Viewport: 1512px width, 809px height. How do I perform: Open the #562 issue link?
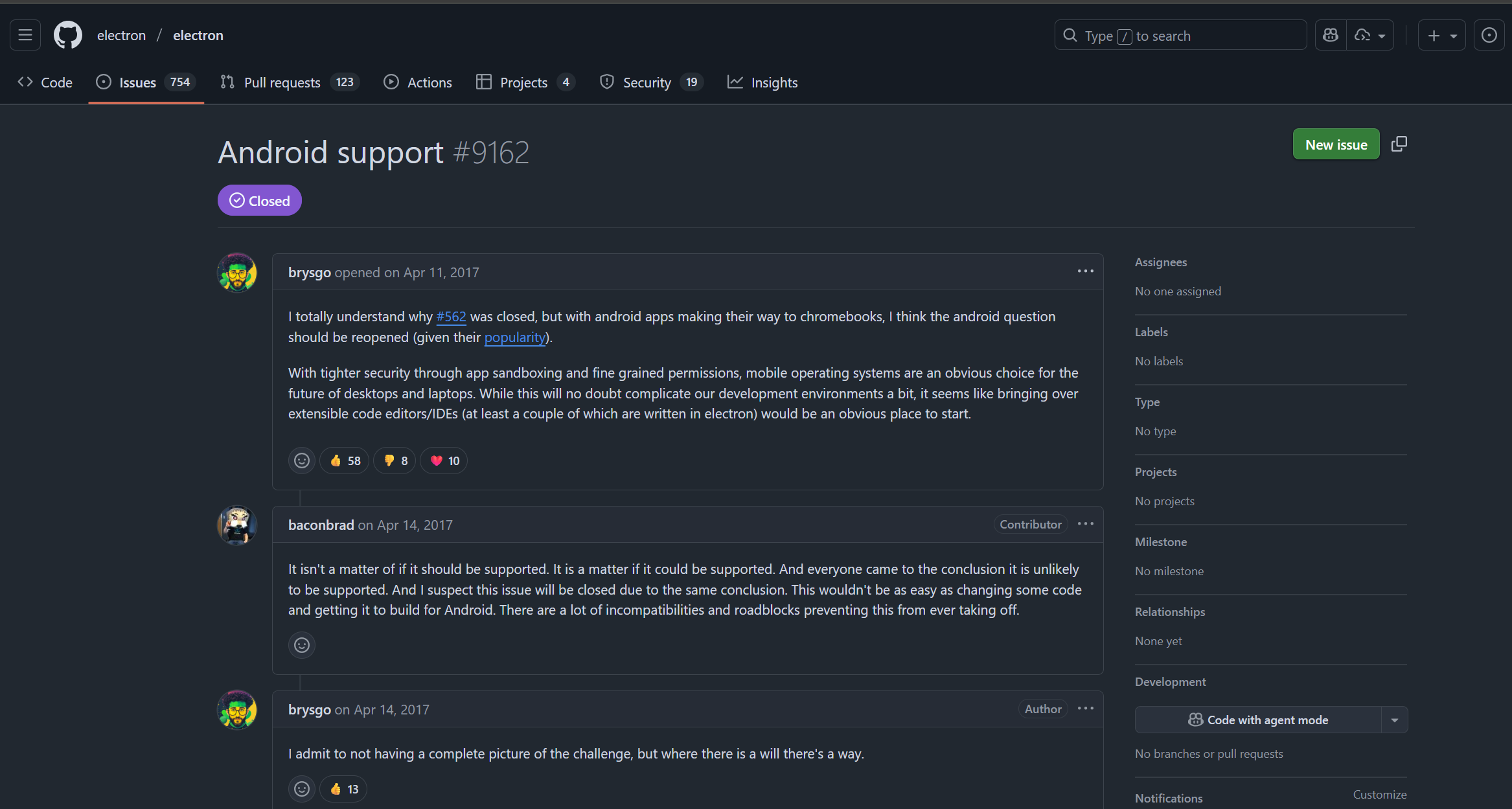pyautogui.click(x=451, y=316)
